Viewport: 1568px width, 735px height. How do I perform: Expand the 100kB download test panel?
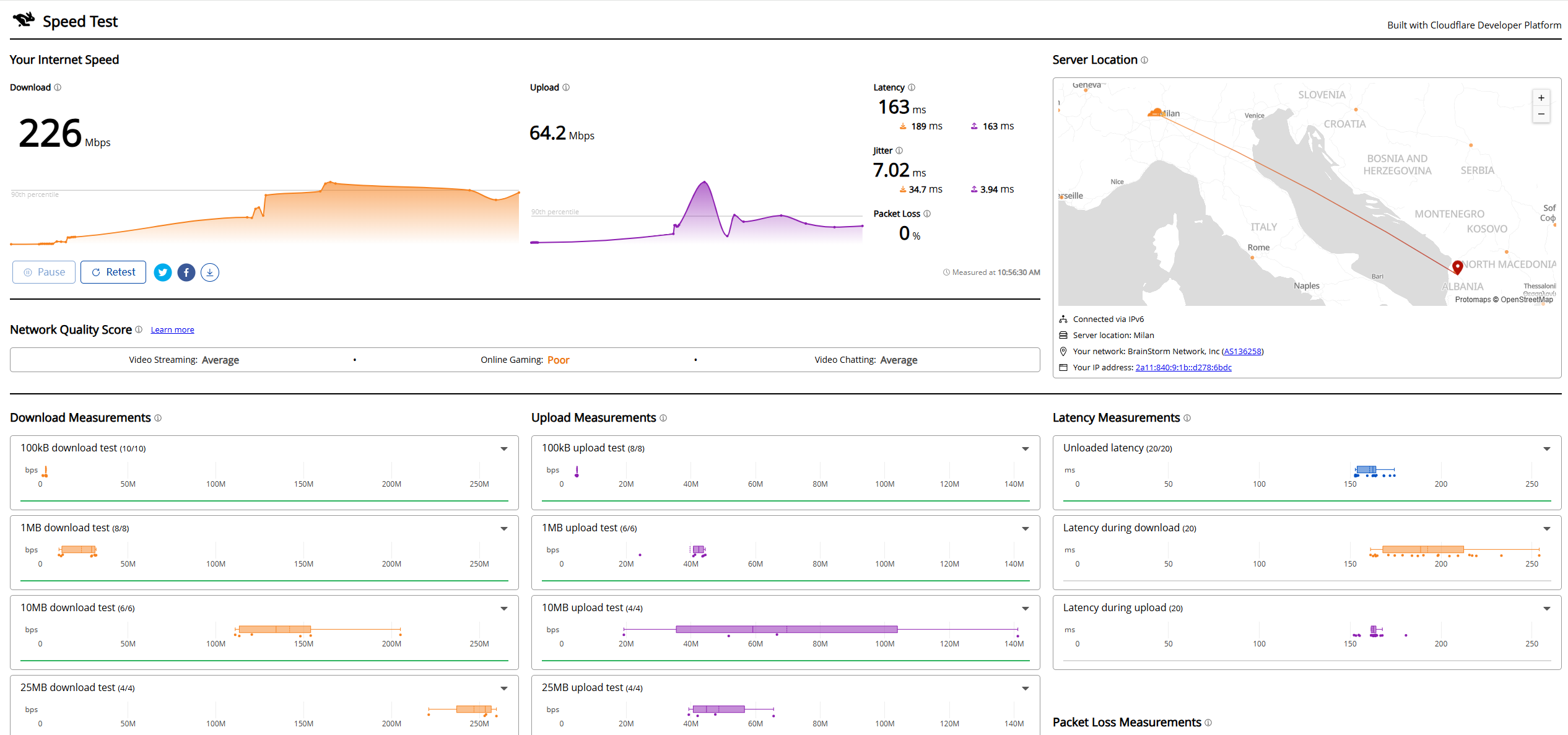click(504, 449)
